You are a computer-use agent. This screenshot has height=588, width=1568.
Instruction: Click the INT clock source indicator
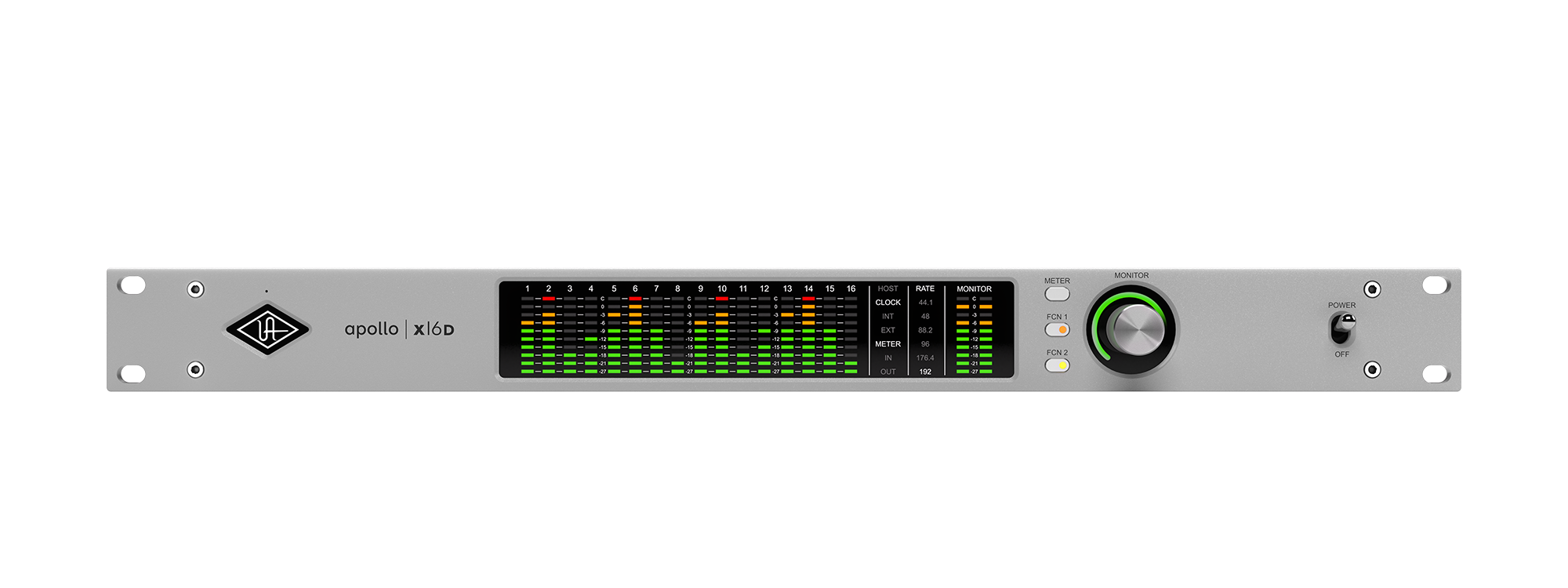point(887,317)
